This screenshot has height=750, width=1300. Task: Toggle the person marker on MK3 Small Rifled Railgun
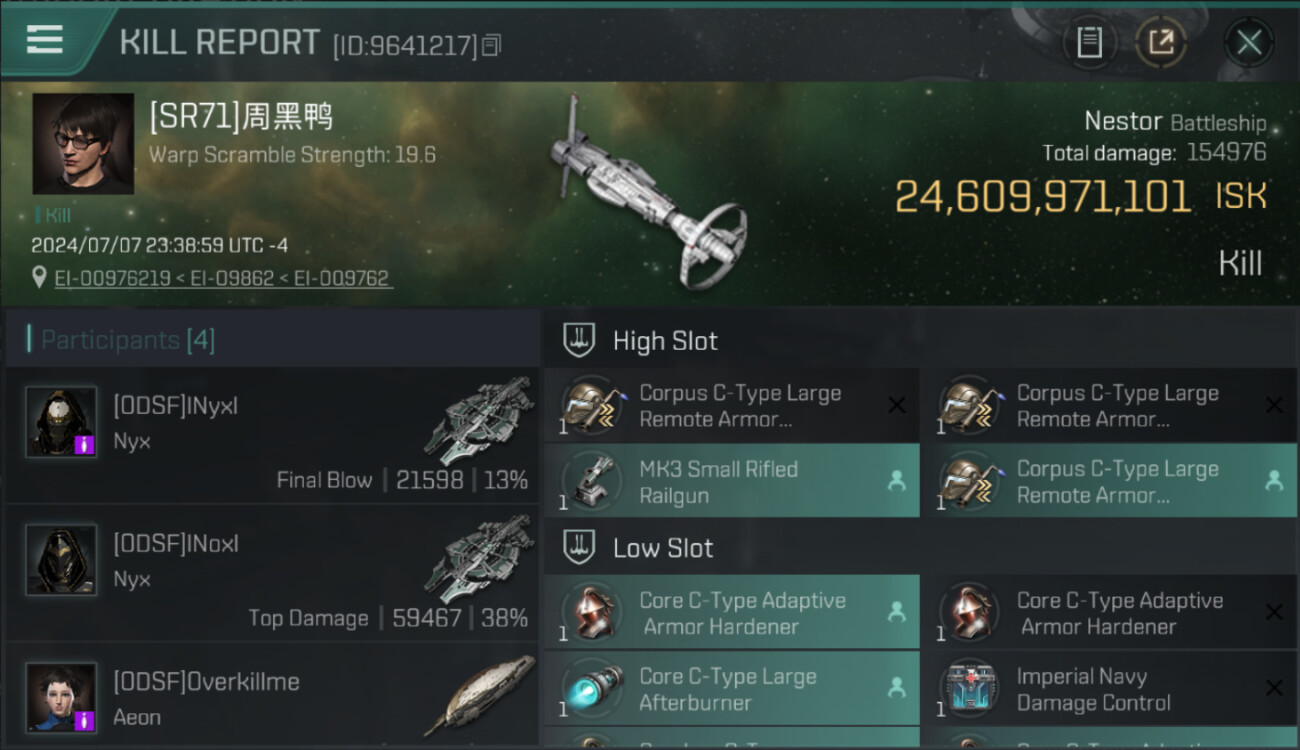pos(896,481)
